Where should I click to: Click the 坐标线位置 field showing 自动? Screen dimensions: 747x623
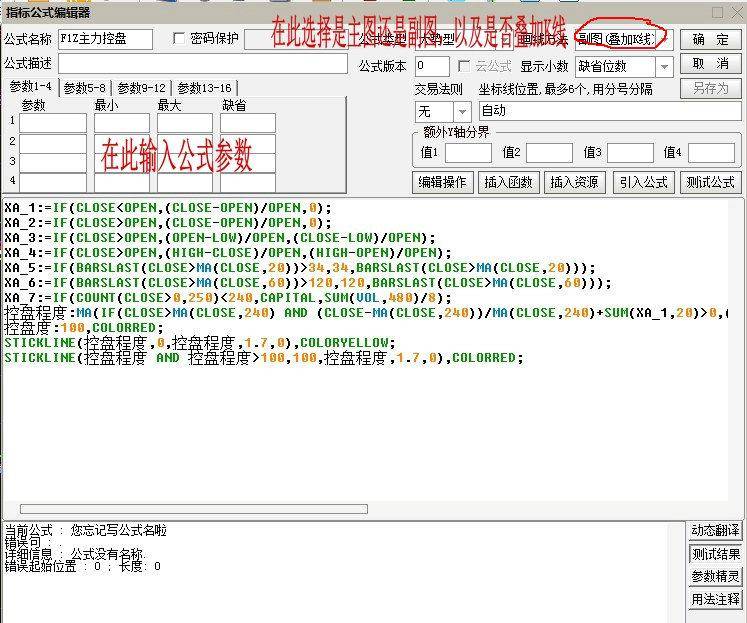[x=610, y=111]
